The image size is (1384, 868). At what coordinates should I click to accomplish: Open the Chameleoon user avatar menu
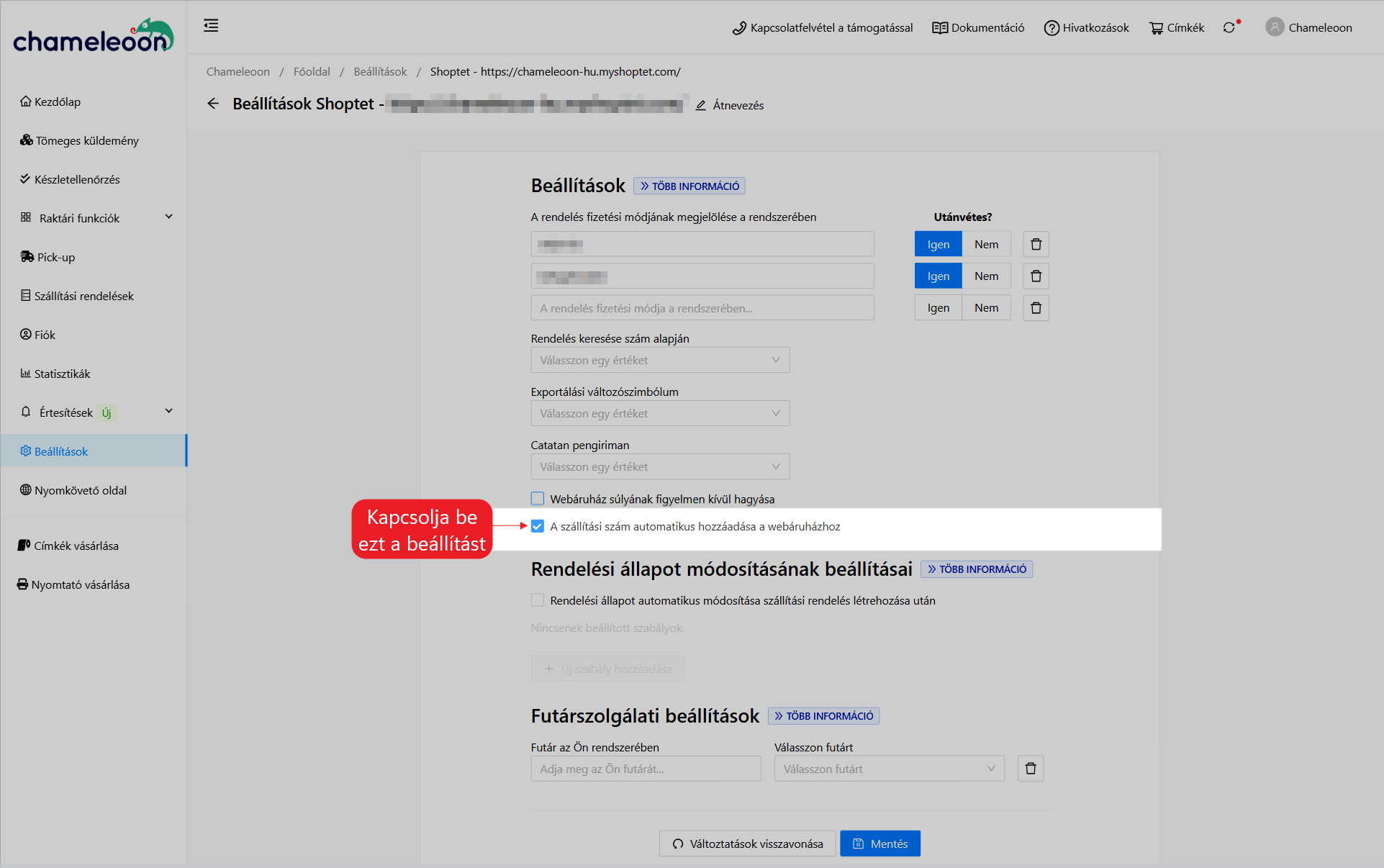tap(1275, 27)
